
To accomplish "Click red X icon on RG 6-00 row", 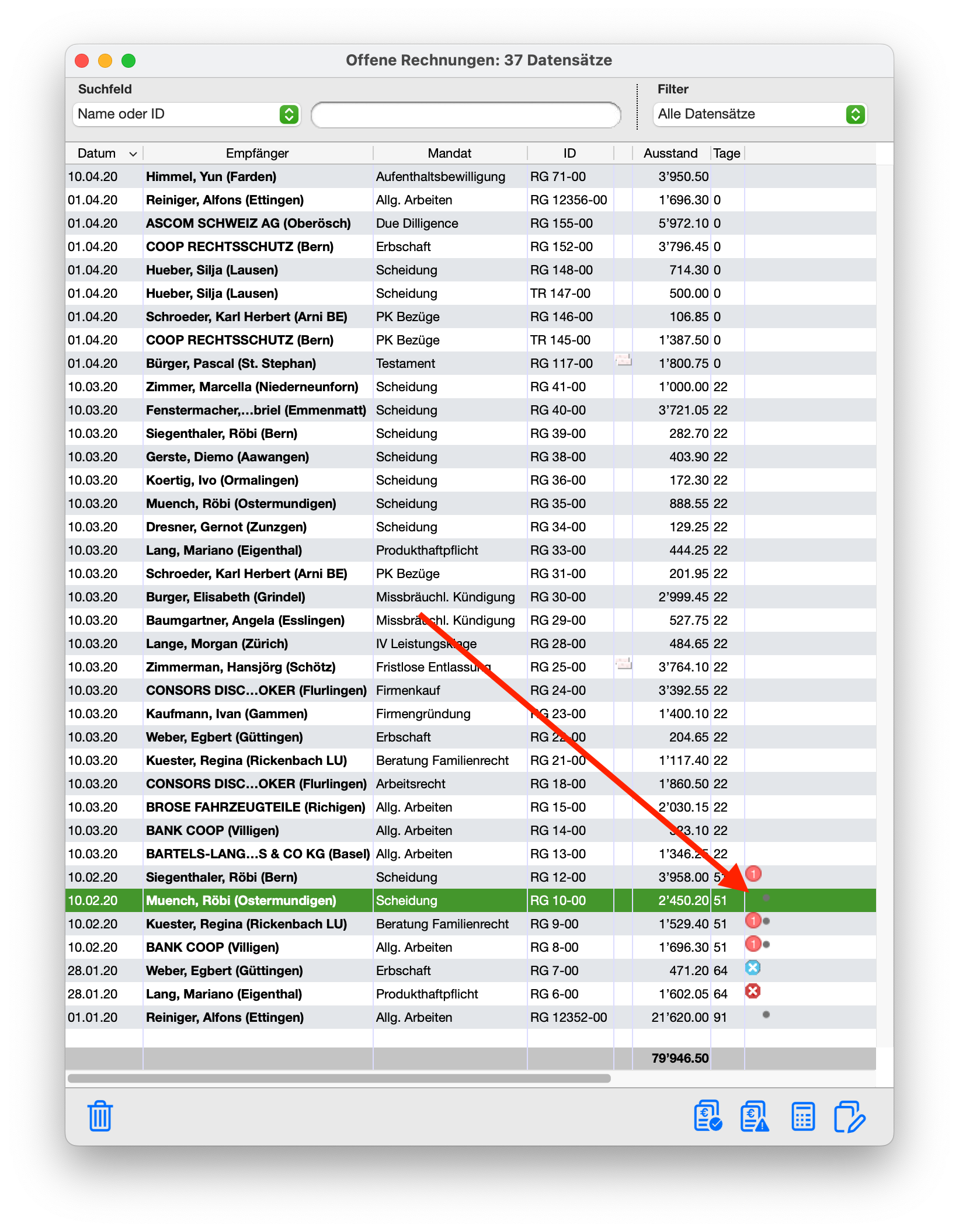I will [753, 991].
